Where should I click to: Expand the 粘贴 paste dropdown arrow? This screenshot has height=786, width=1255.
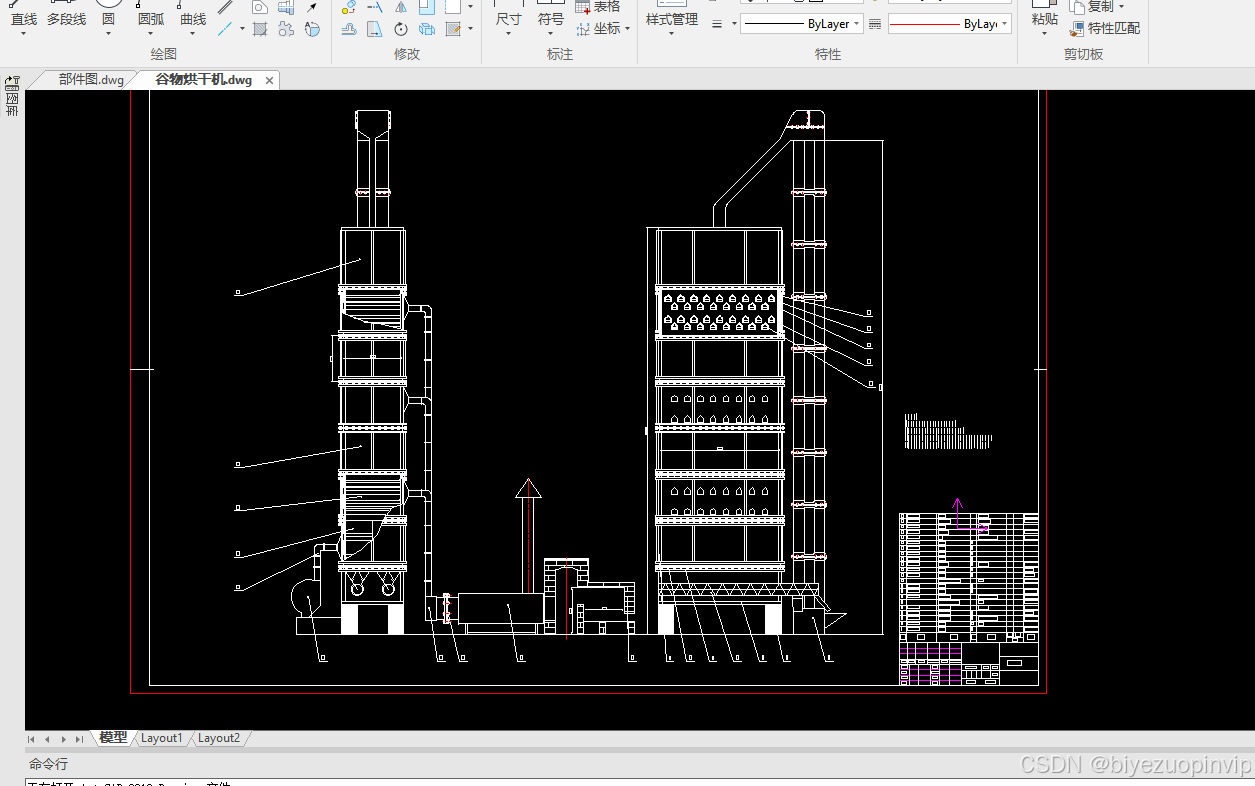pyautogui.click(x=1044, y=33)
